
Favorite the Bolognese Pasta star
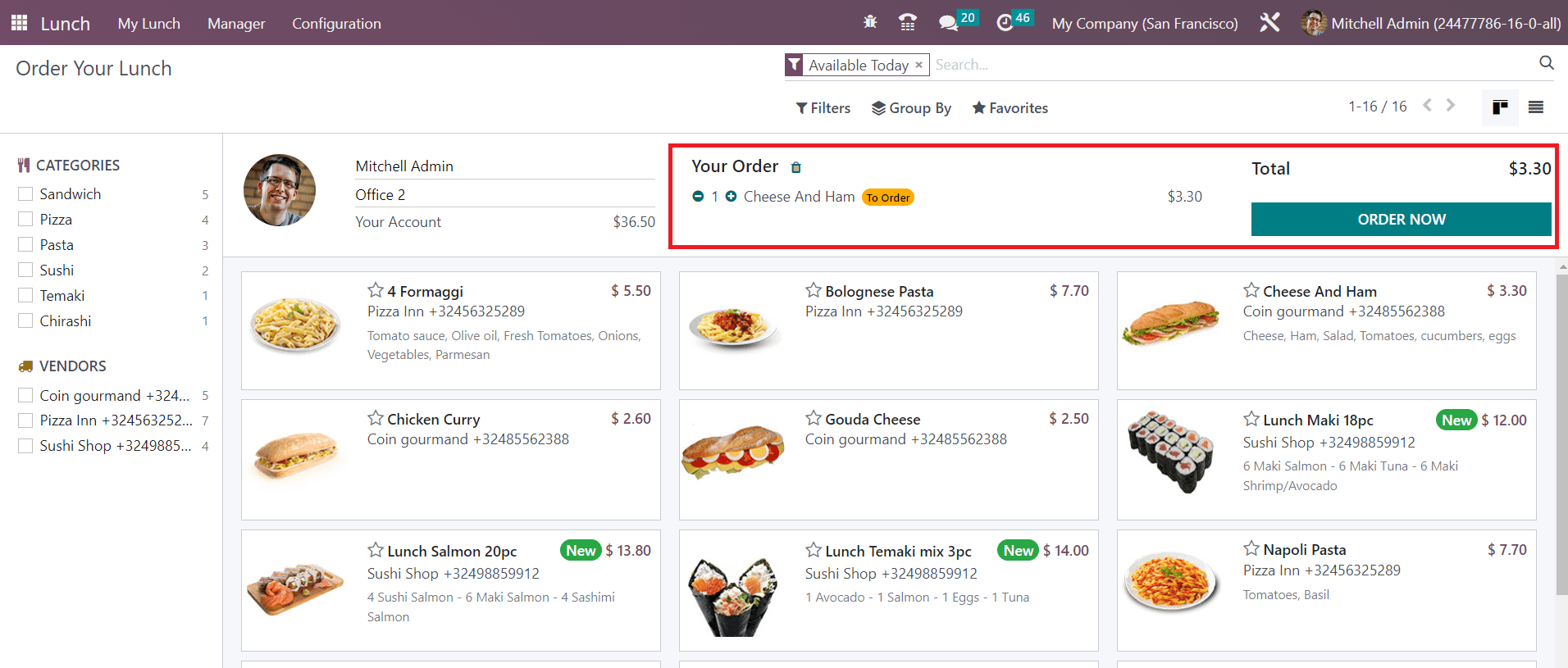pos(814,290)
